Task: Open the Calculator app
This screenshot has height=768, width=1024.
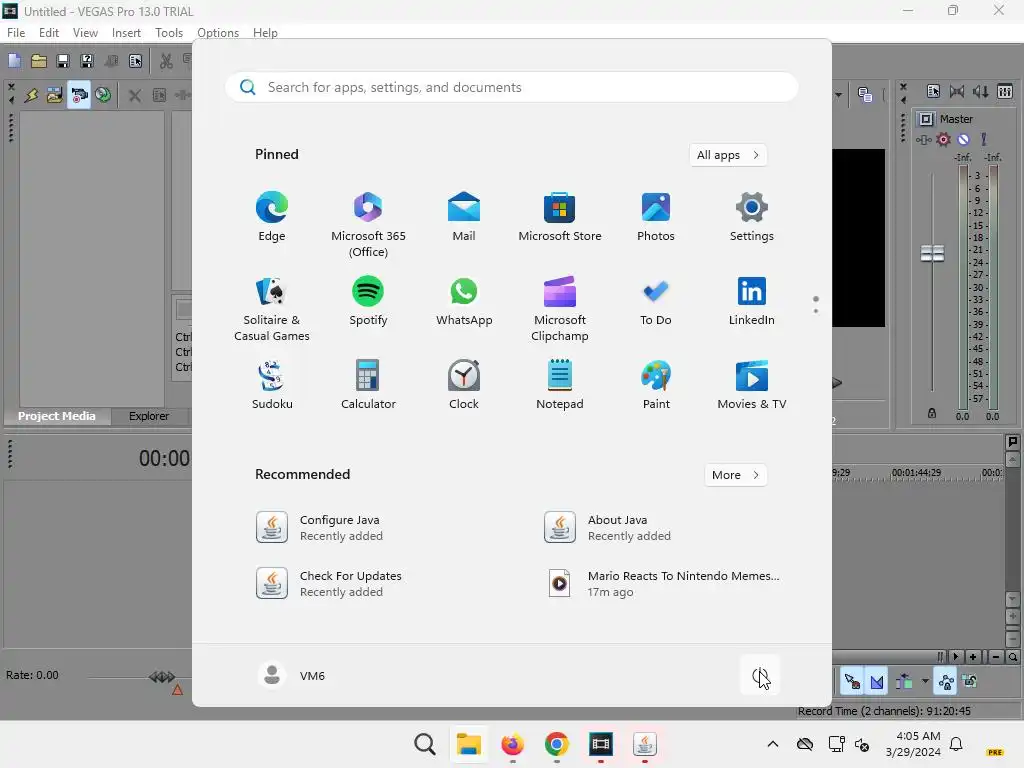Action: [x=368, y=385]
